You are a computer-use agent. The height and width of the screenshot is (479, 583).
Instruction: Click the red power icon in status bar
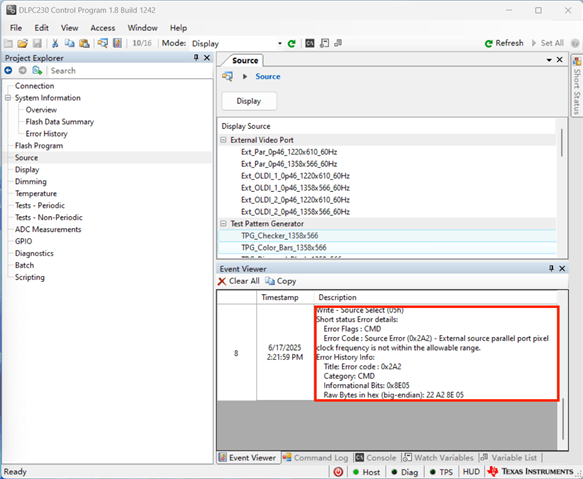(x=338, y=472)
